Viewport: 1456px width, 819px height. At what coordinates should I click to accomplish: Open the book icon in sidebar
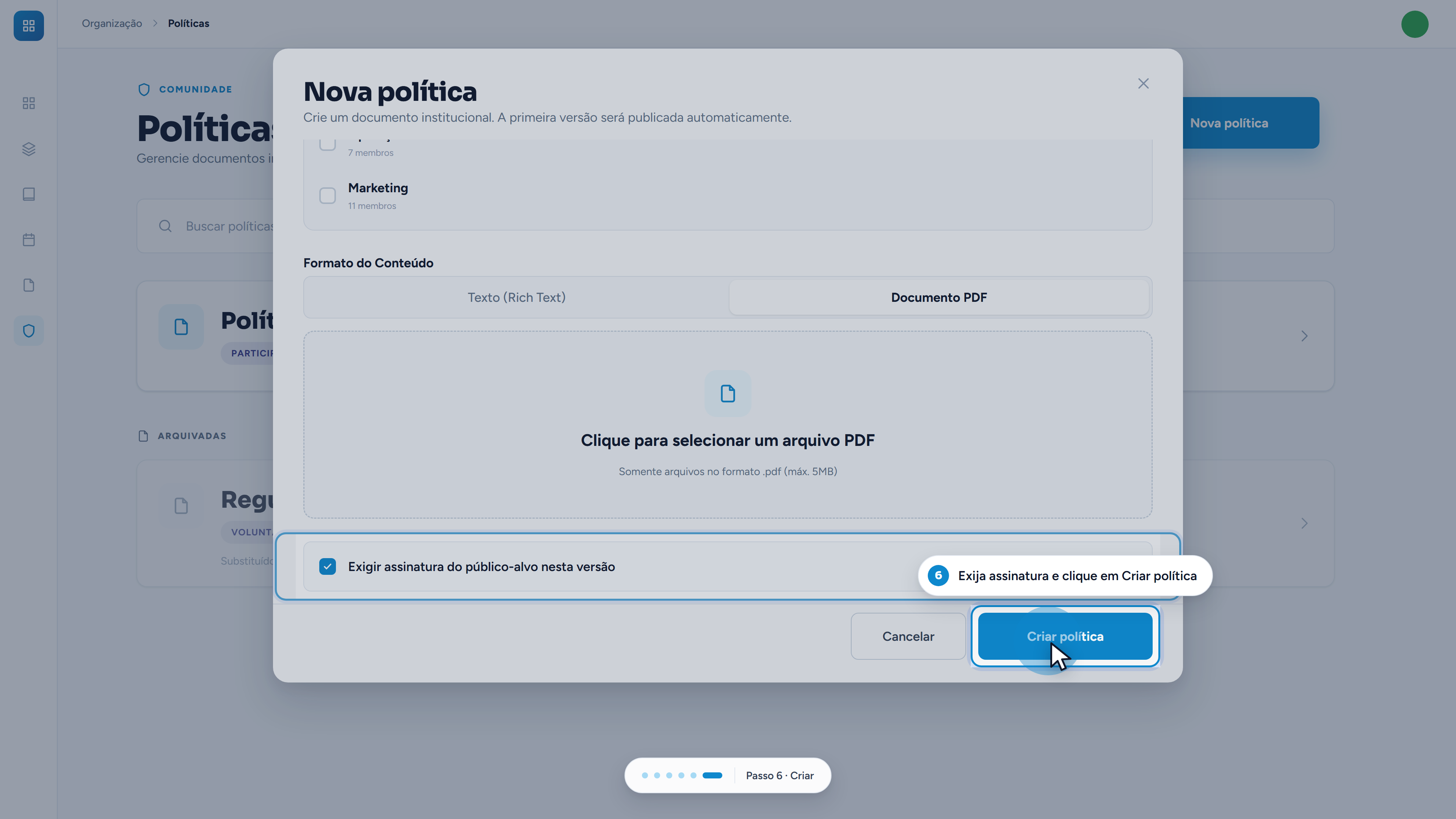click(28, 194)
